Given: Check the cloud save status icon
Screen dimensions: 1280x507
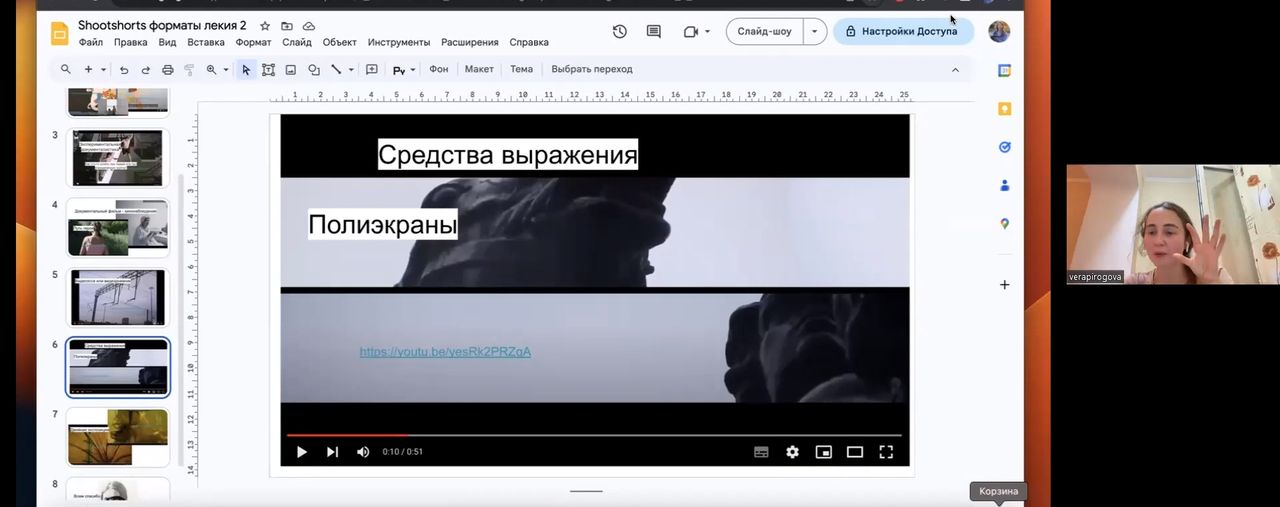Looking at the screenshot, I should coord(309,26).
